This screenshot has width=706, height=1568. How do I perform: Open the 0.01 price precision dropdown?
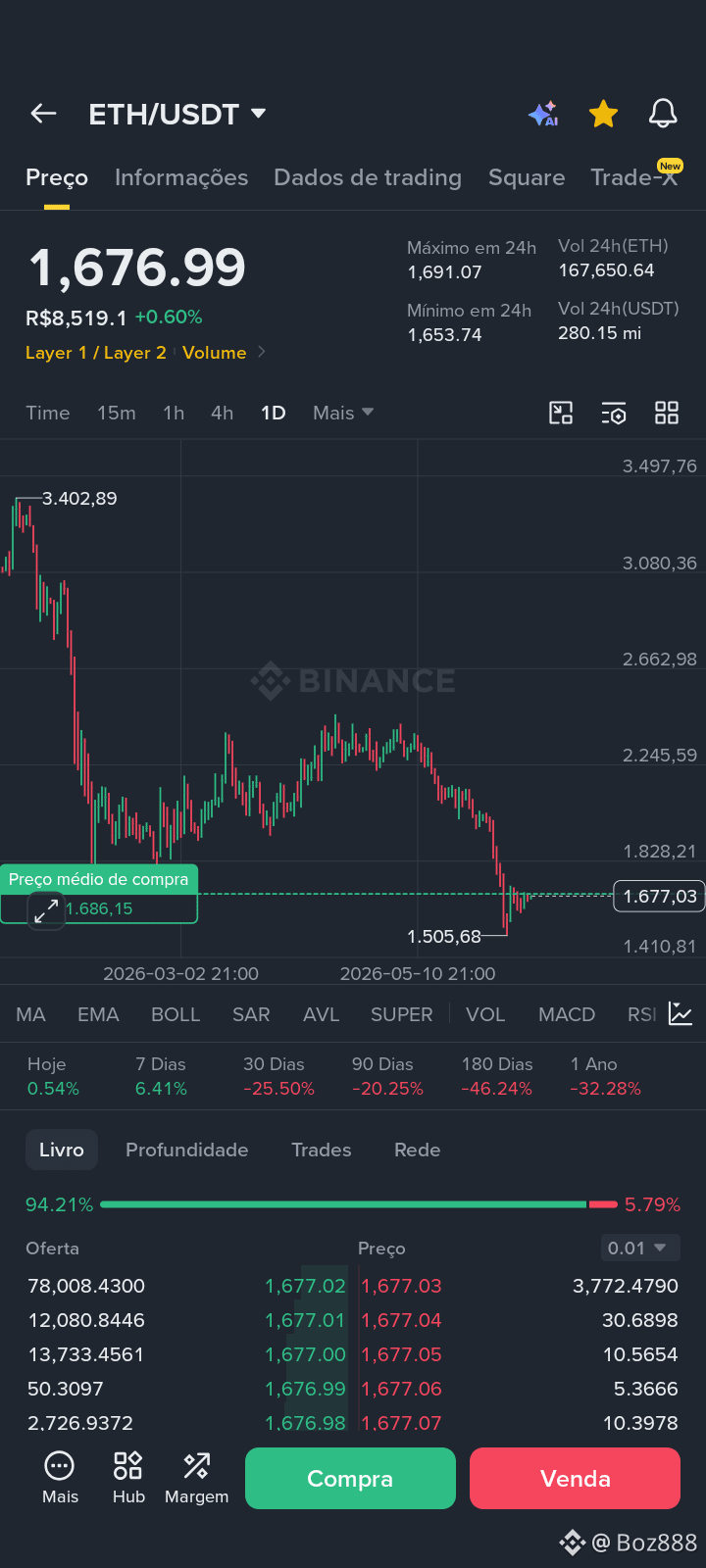[640, 1248]
